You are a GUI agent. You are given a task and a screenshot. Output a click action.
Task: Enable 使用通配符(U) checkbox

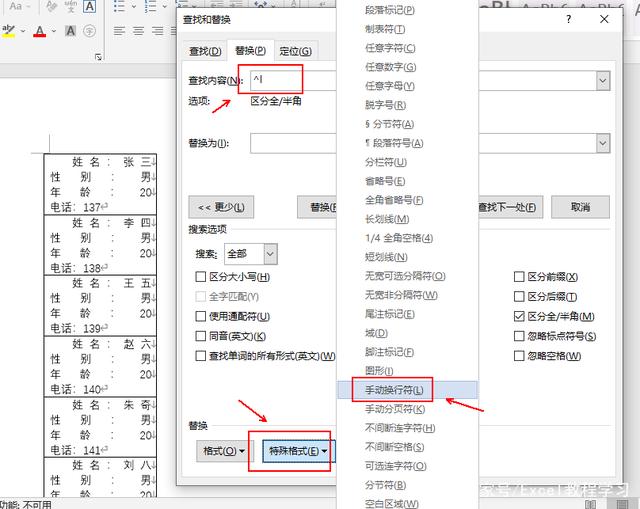(200, 316)
